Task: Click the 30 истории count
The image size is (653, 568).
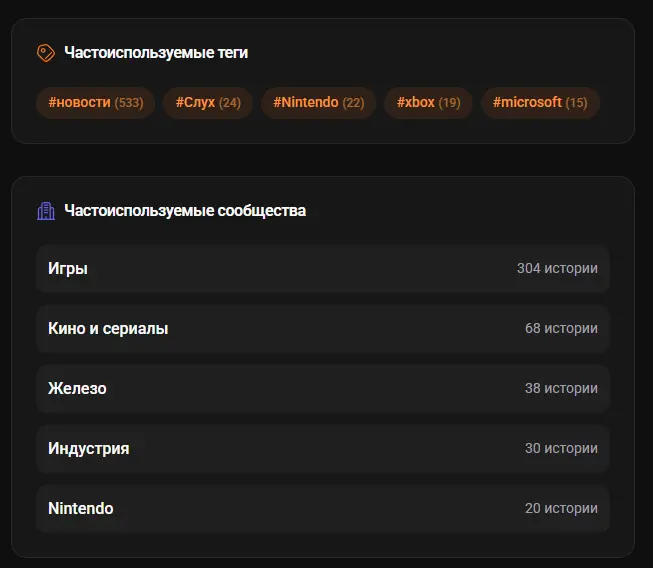Action: coord(561,449)
